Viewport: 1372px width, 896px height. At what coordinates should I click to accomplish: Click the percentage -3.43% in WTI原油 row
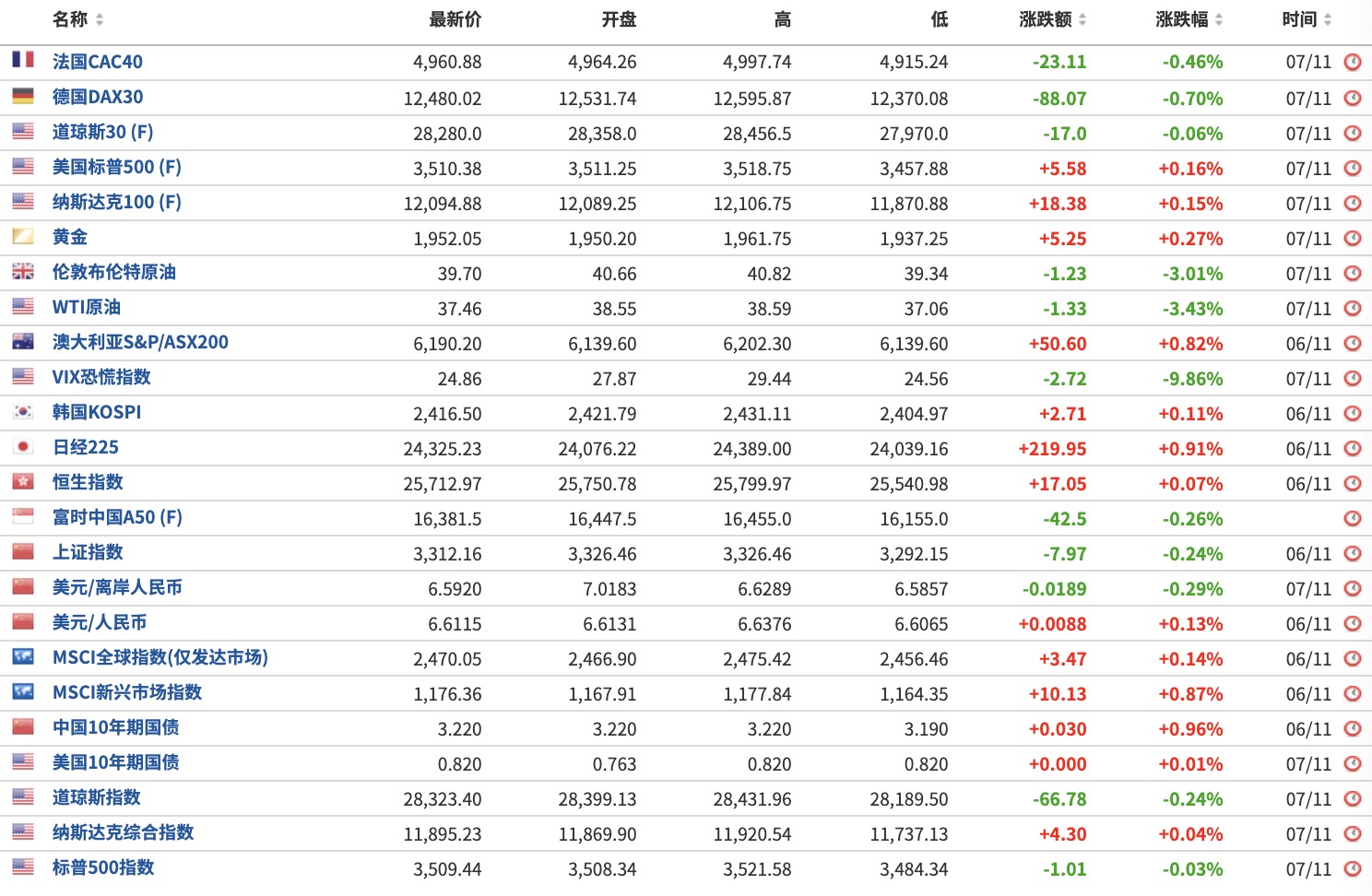(1192, 309)
